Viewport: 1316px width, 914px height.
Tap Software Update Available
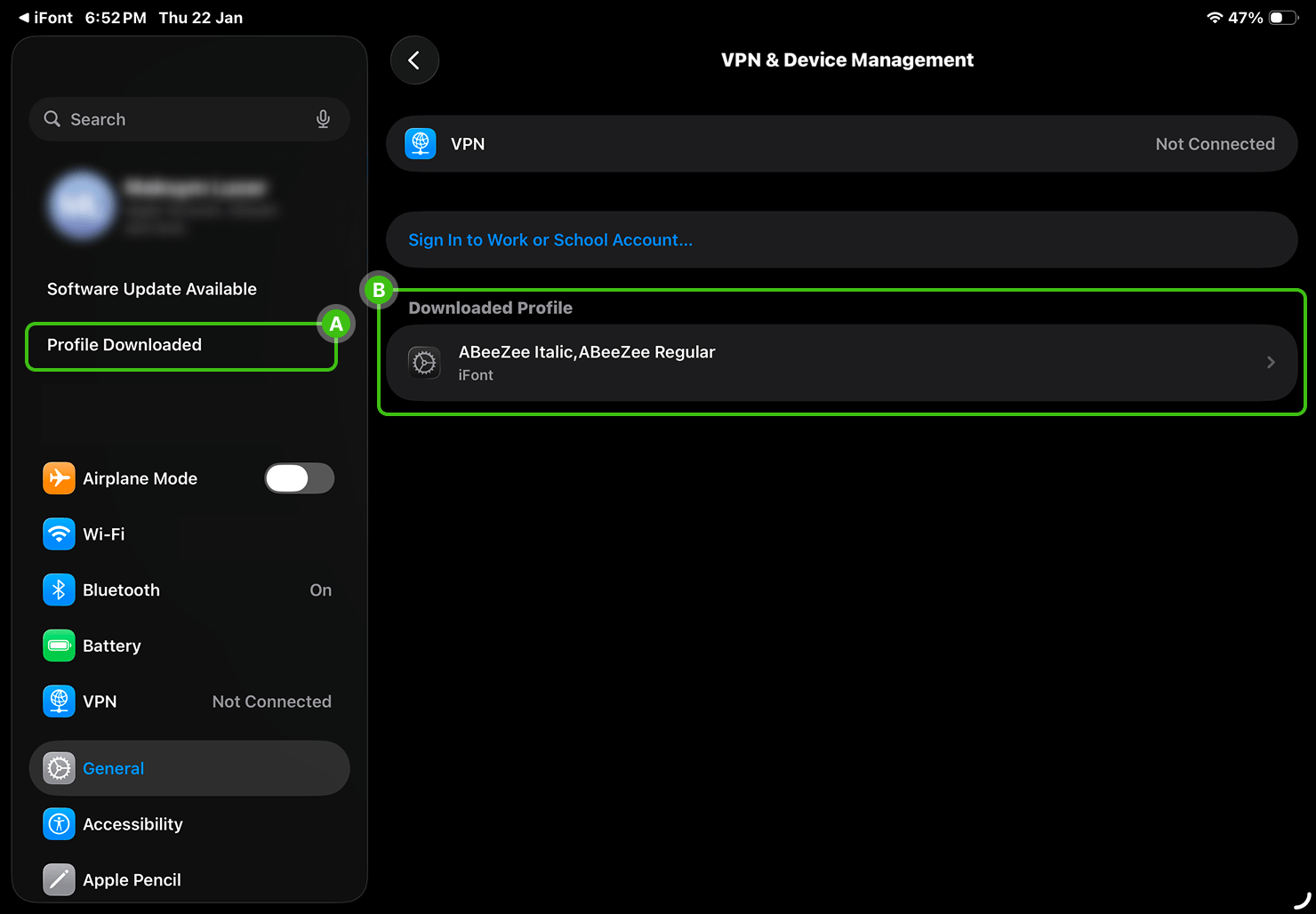pyautogui.click(x=152, y=289)
